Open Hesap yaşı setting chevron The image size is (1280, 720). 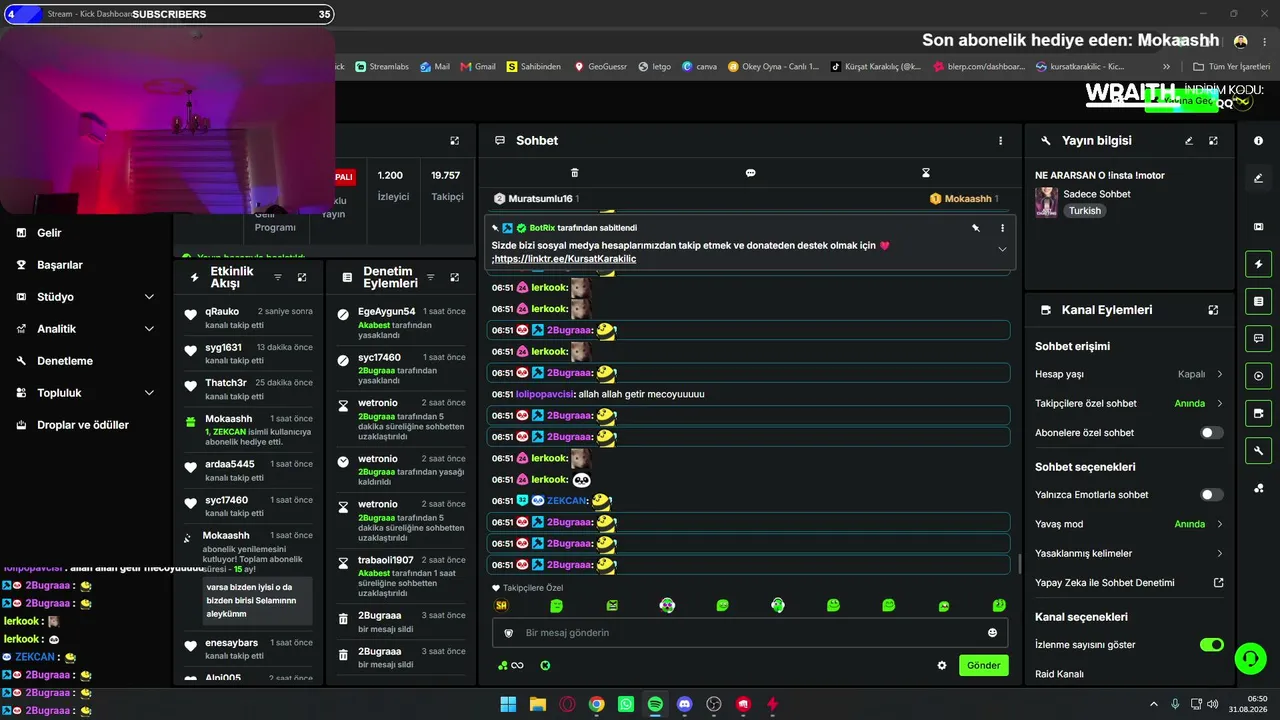pos(1219,374)
